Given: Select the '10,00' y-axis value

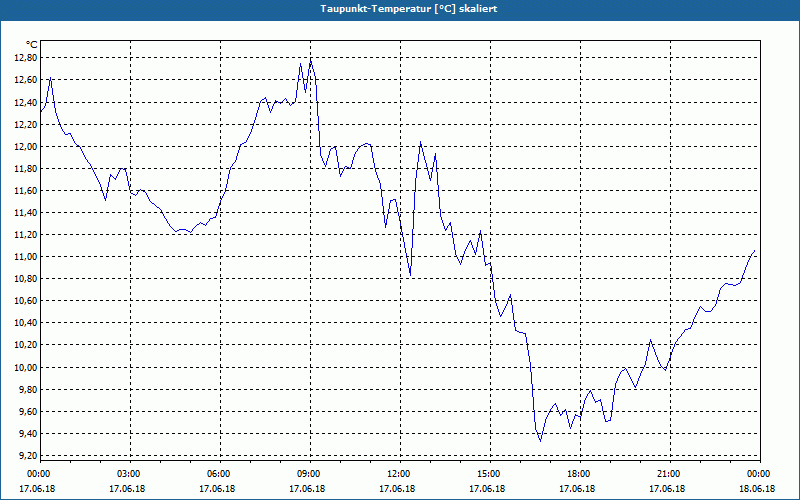Looking at the screenshot, I should tap(27, 367).
